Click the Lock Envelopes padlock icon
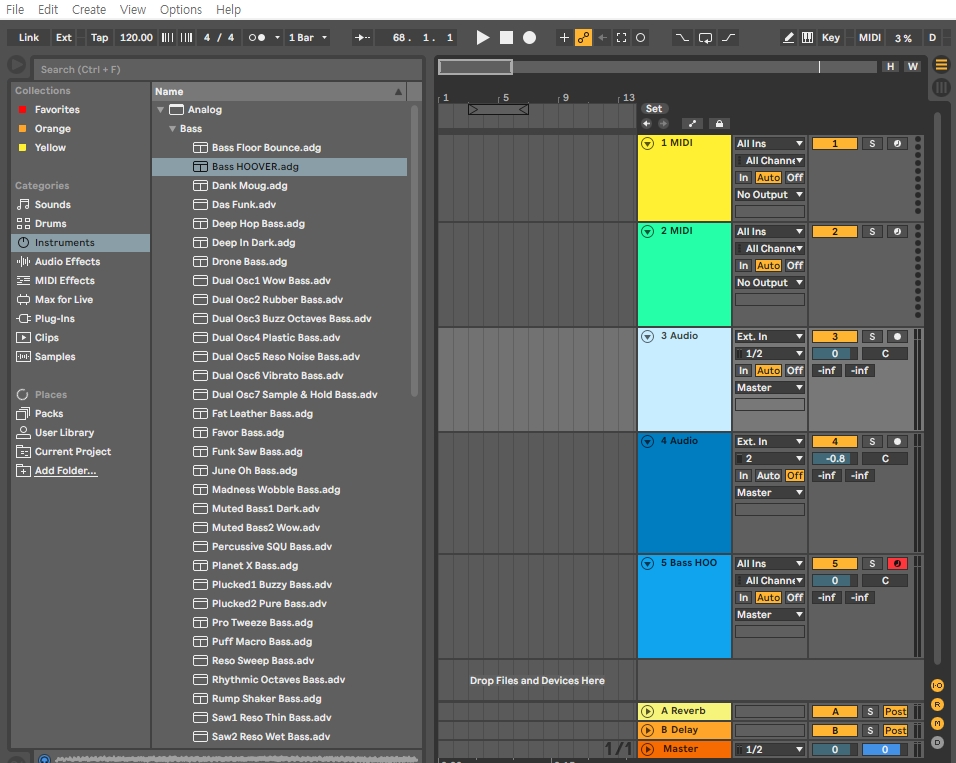Screen dimensions: 956x763 point(719,124)
